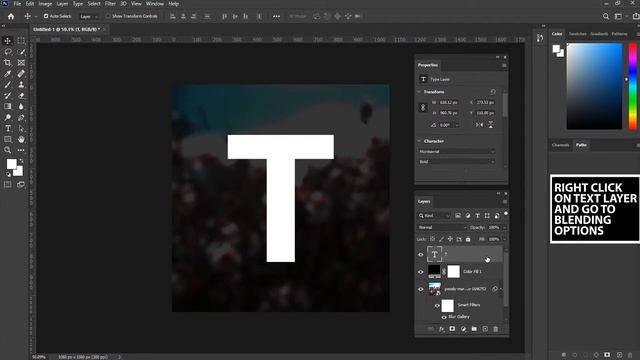Open the Montserrat font family dropdown
The height and width of the screenshot is (360, 640).
(457, 151)
